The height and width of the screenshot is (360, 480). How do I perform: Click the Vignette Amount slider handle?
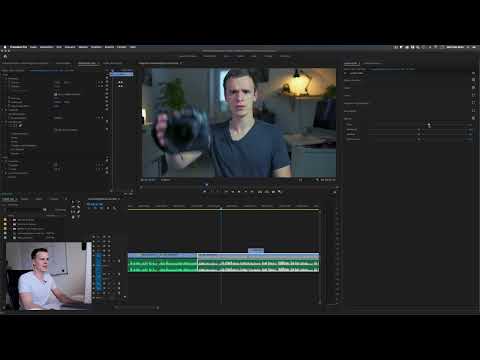pyautogui.click(x=429, y=125)
